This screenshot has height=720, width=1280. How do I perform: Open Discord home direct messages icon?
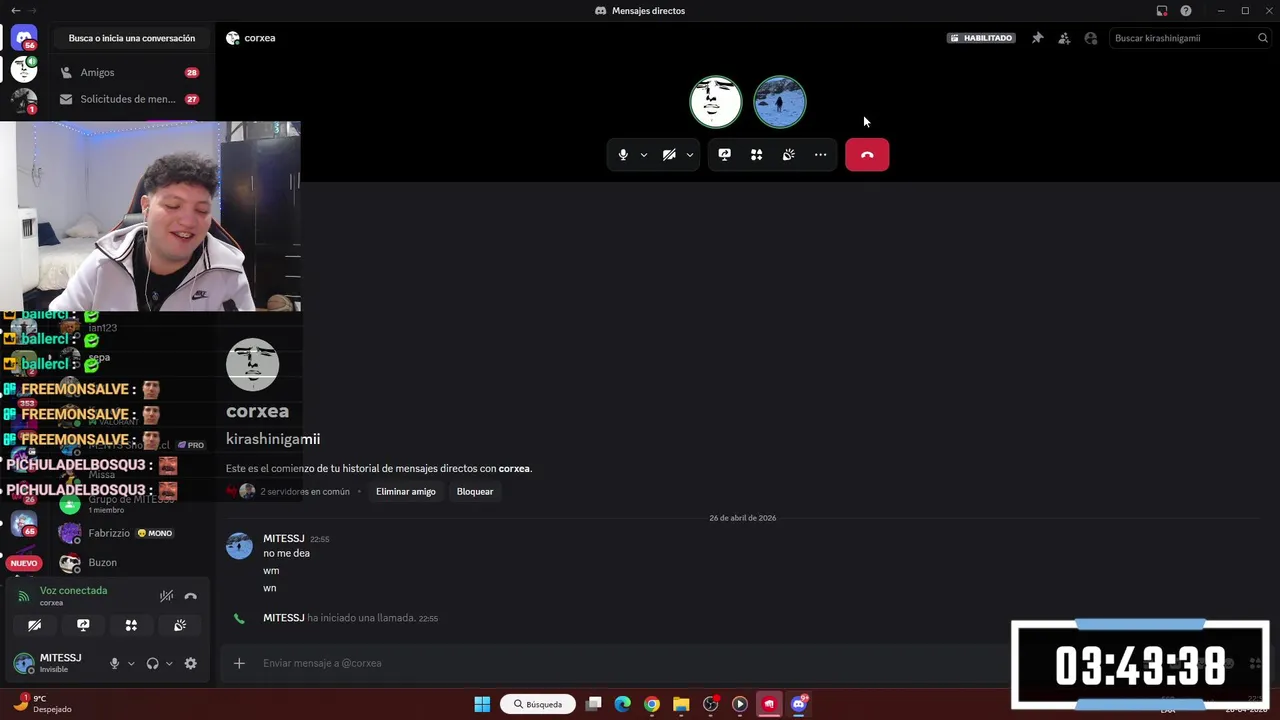tap(24, 38)
